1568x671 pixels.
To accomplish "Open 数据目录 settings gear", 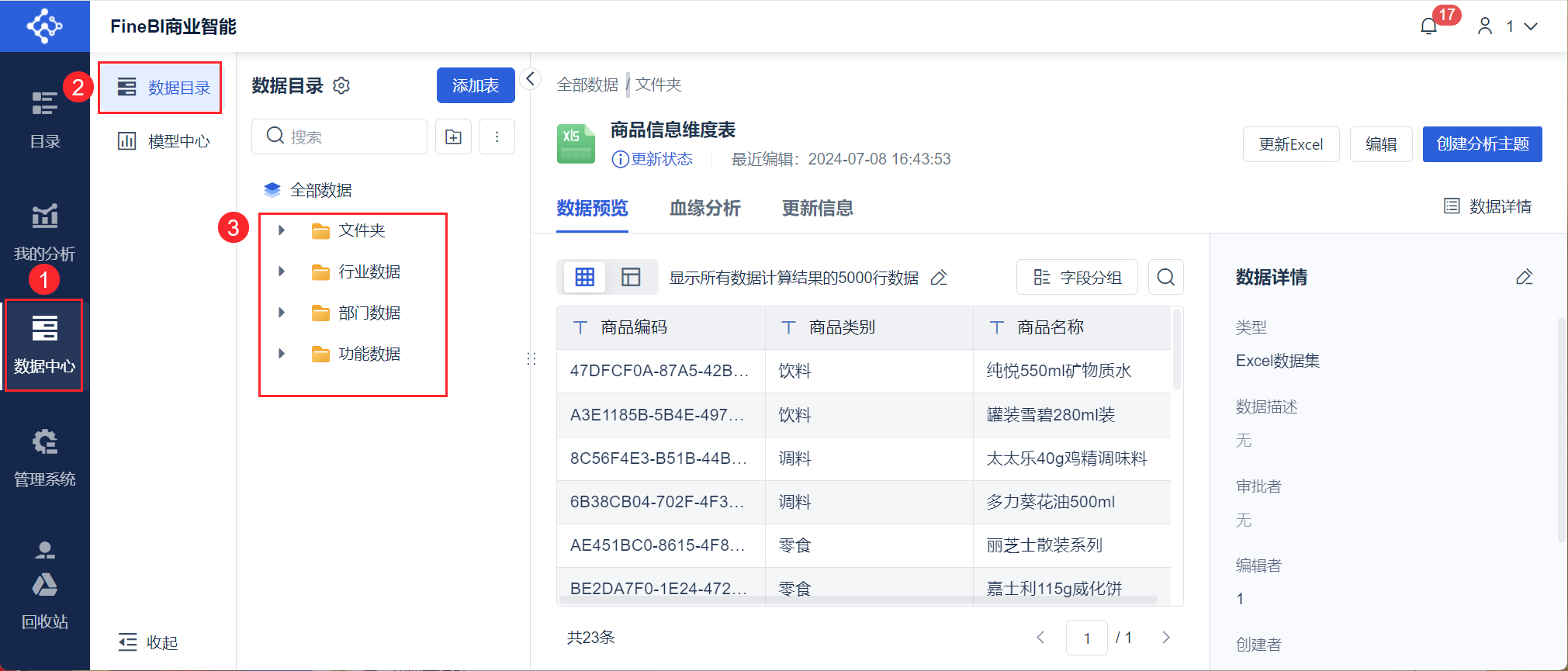I will pyautogui.click(x=341, y=85).
